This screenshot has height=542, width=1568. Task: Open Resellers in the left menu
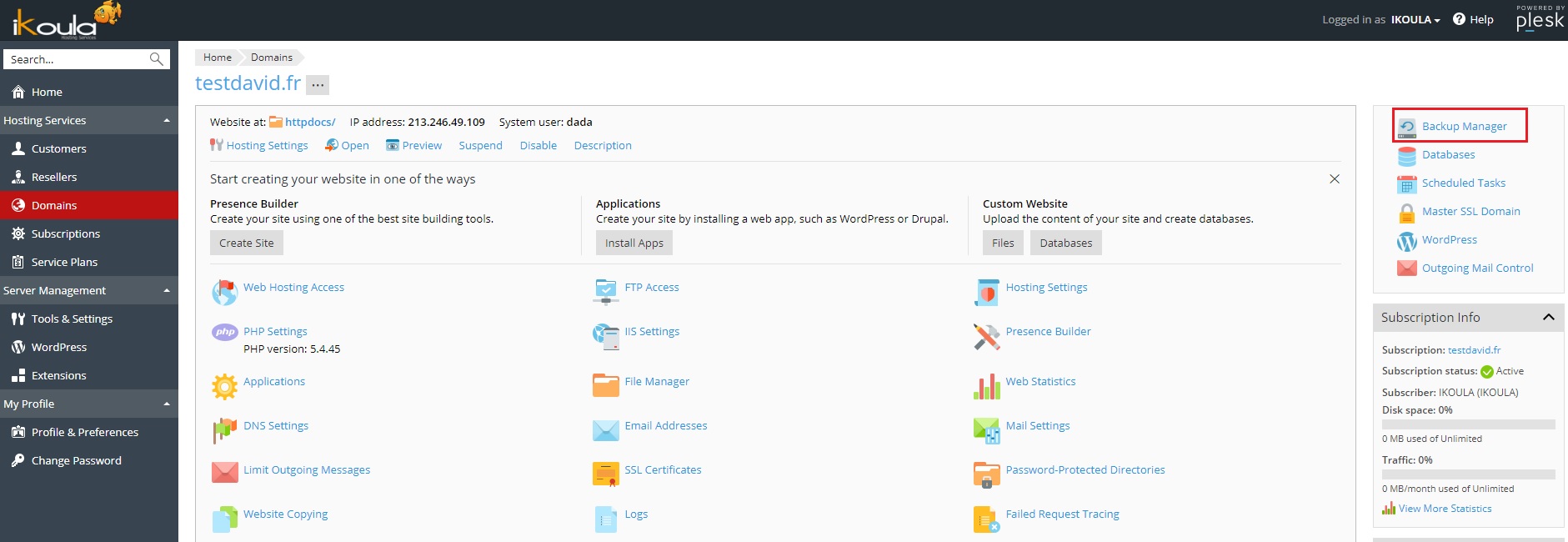tap(89, 177)
